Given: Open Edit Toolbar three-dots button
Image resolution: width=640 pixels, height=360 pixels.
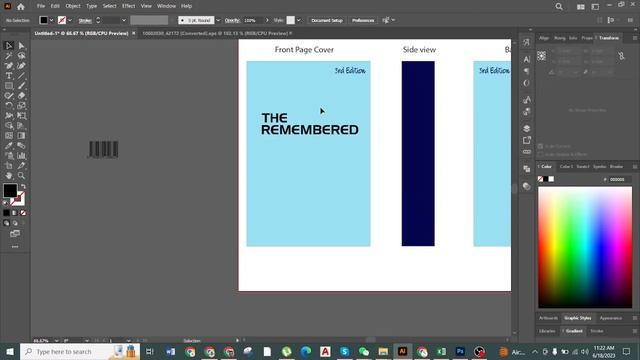Looking at the screenshot, I should (x=15, y=247).
